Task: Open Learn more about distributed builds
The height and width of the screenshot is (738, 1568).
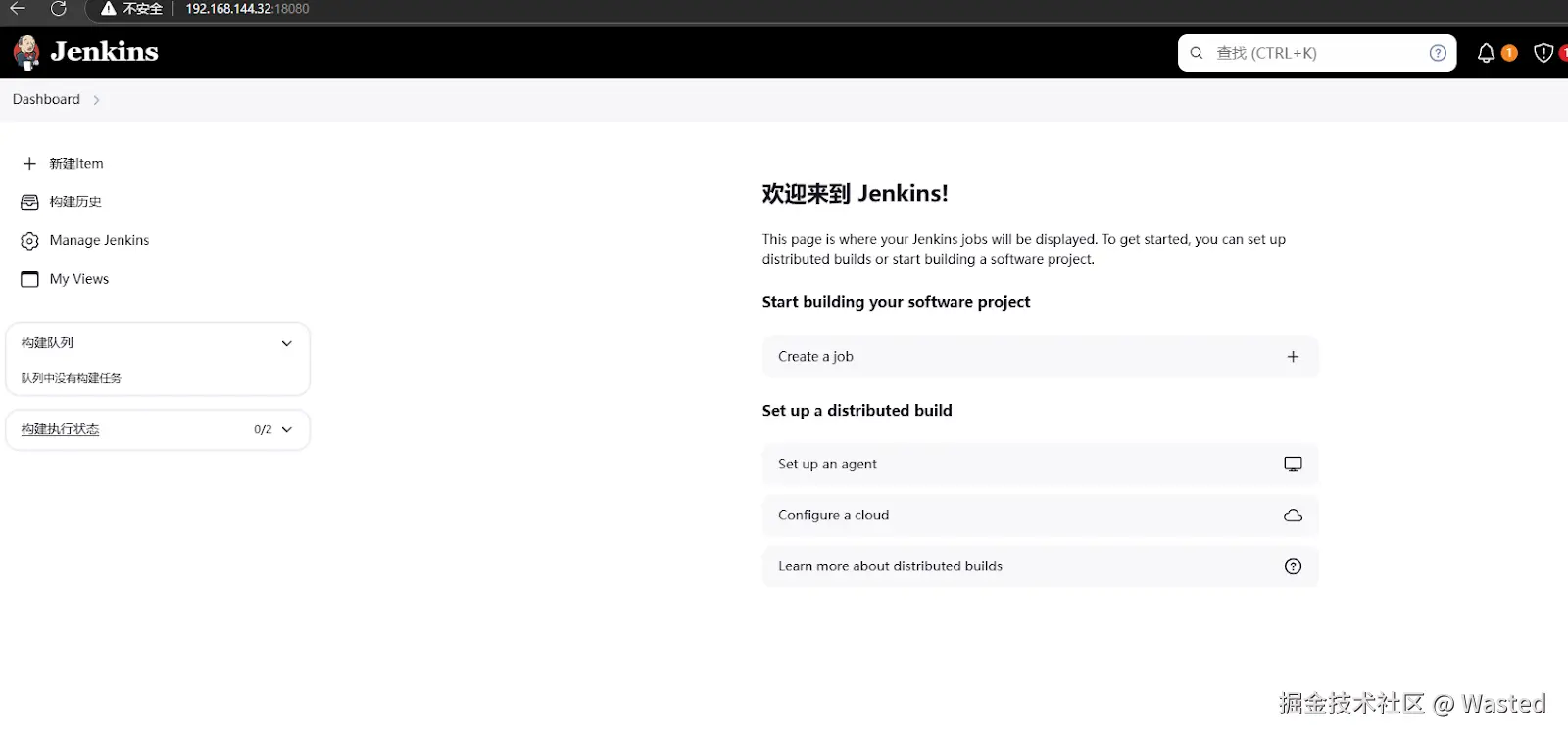Action: [1040, 566]
